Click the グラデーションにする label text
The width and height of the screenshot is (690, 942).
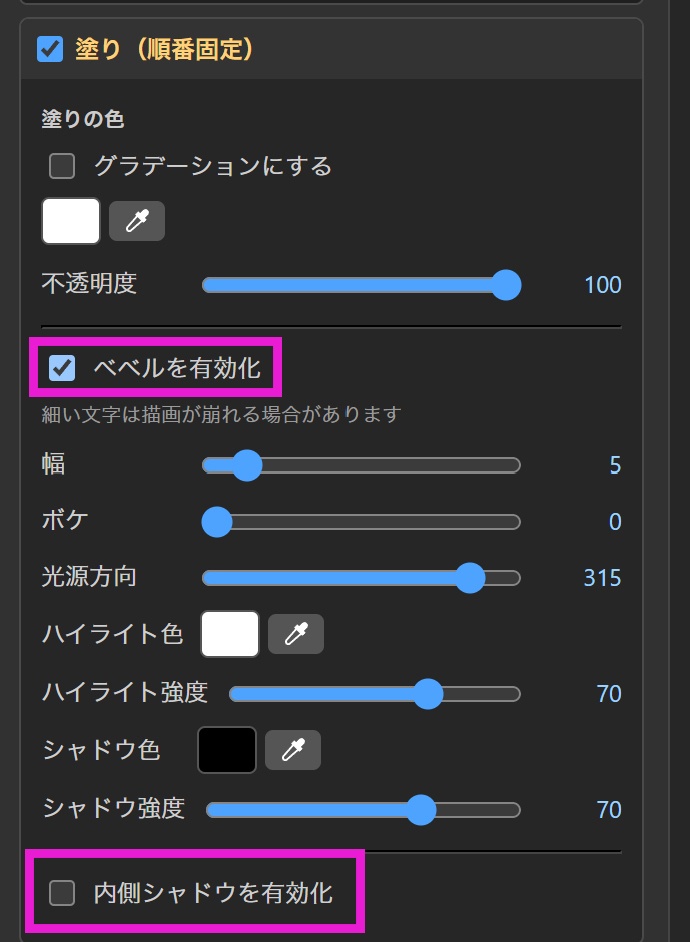click(x=213, y=166)
